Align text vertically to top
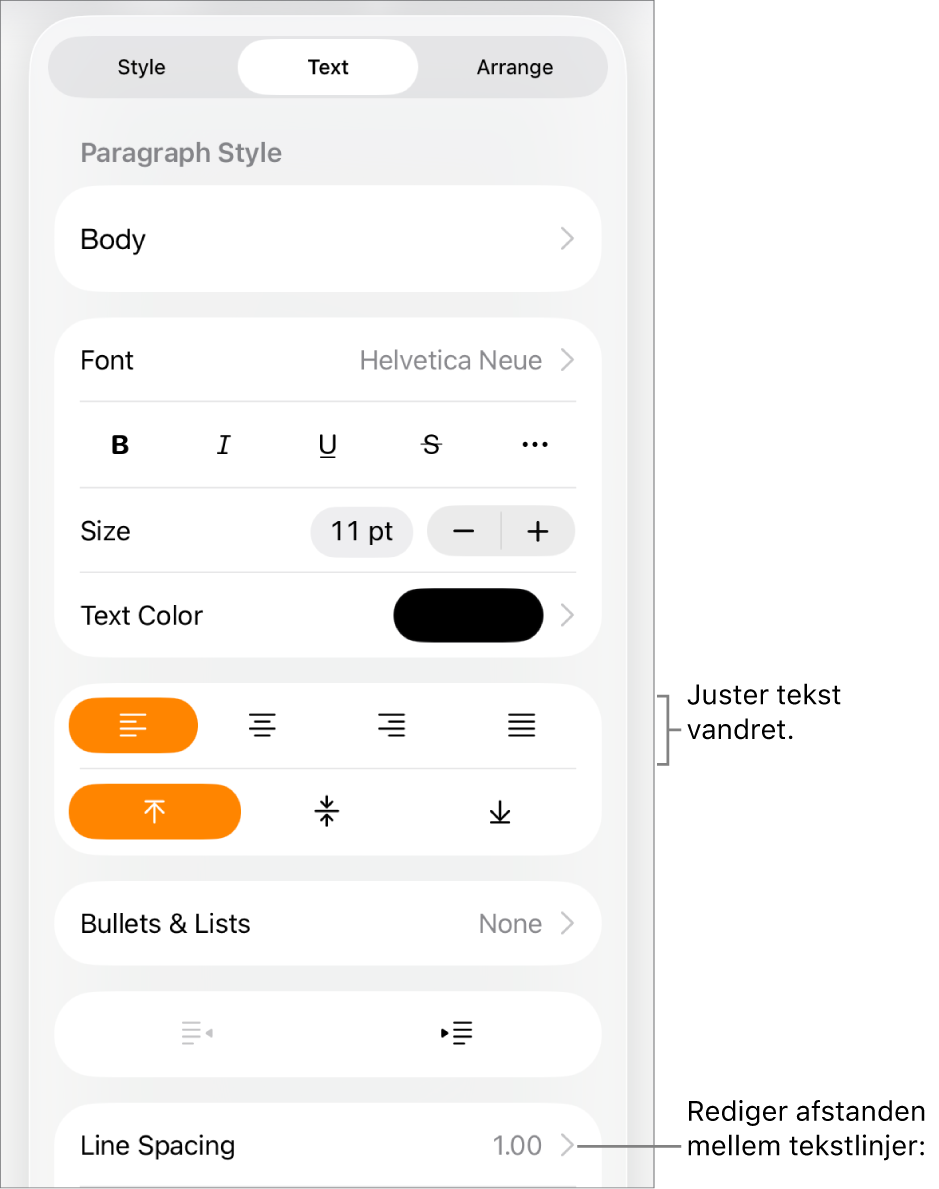The width and height of the screenshot is (939, 1189). [x=154, y=811]
